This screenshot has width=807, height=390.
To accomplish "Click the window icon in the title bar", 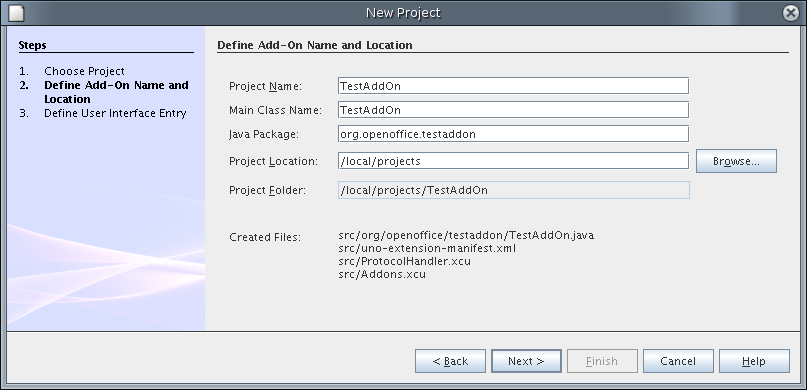I will [x=16, y=13].
